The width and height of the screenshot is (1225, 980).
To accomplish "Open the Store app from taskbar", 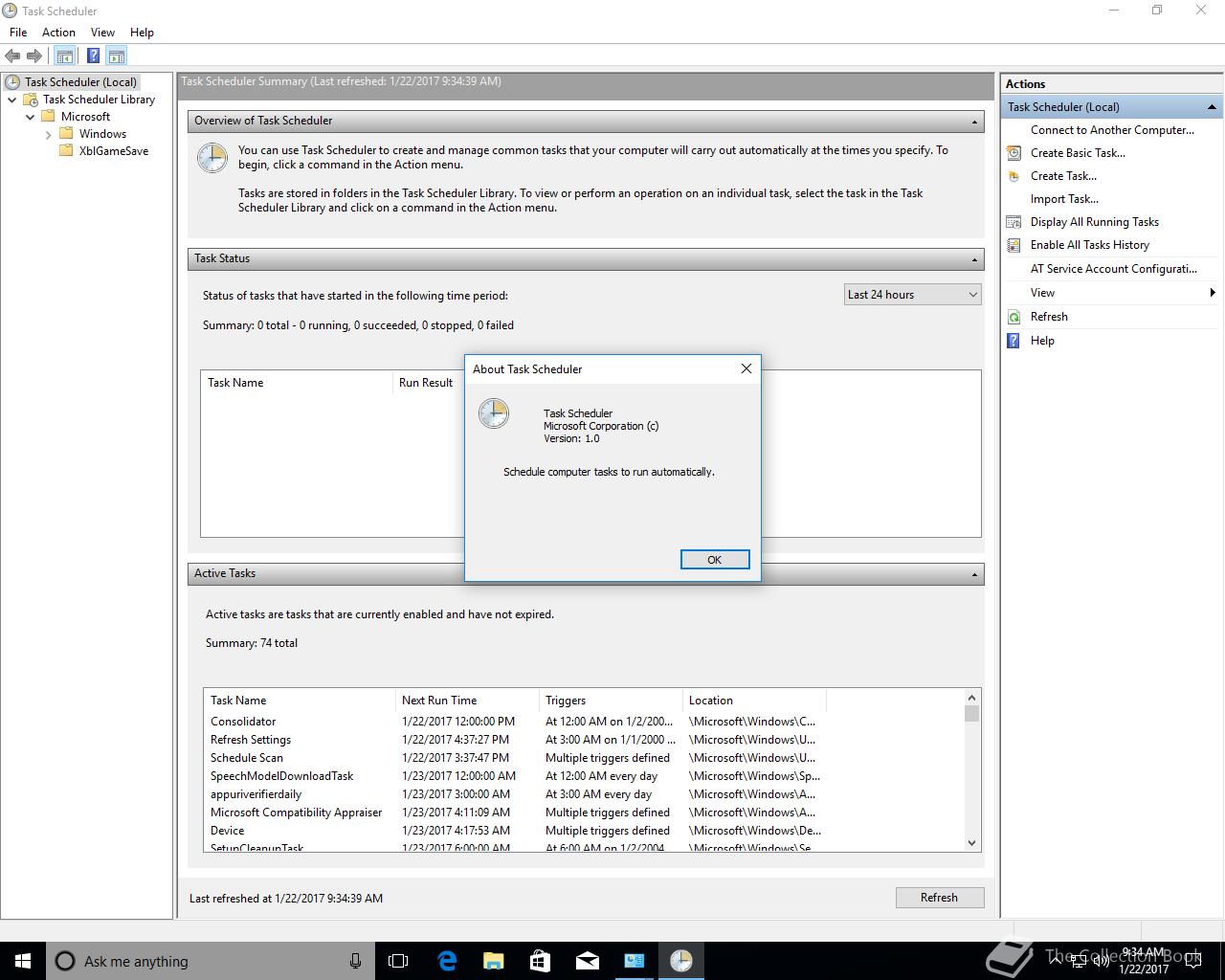I will [541, 961].
